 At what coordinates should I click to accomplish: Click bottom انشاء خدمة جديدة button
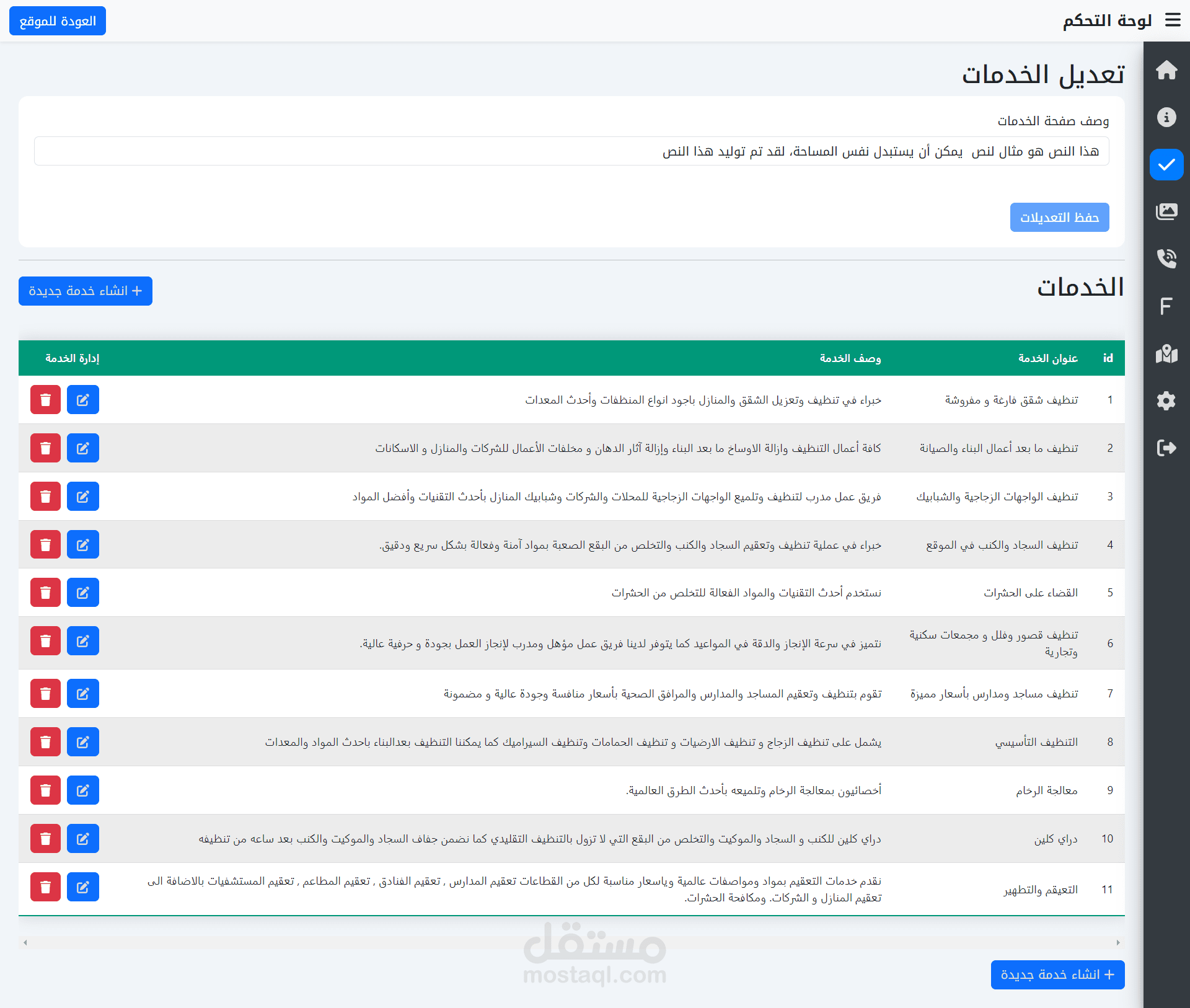(x=1057, y=975)
